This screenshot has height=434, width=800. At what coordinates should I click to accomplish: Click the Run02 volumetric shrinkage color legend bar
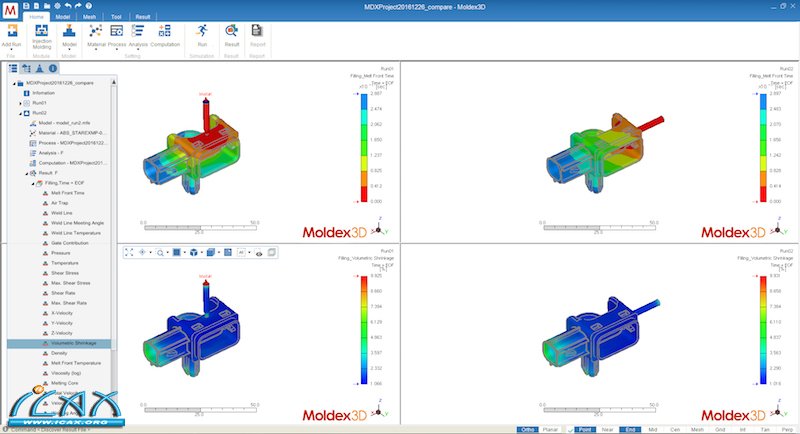tap(763, 330)
